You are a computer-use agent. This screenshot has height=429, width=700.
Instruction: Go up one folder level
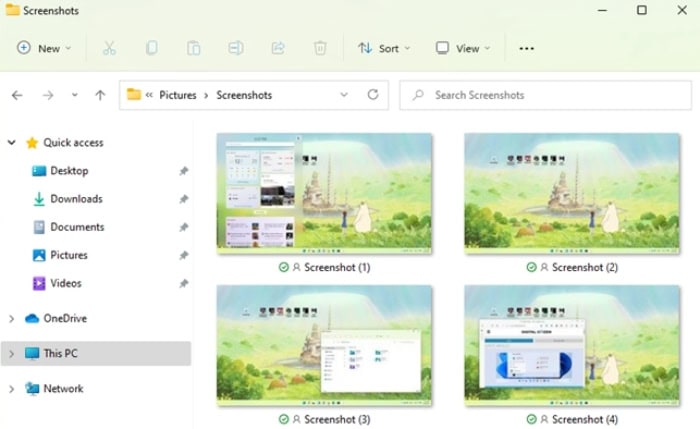coord(100,95)
